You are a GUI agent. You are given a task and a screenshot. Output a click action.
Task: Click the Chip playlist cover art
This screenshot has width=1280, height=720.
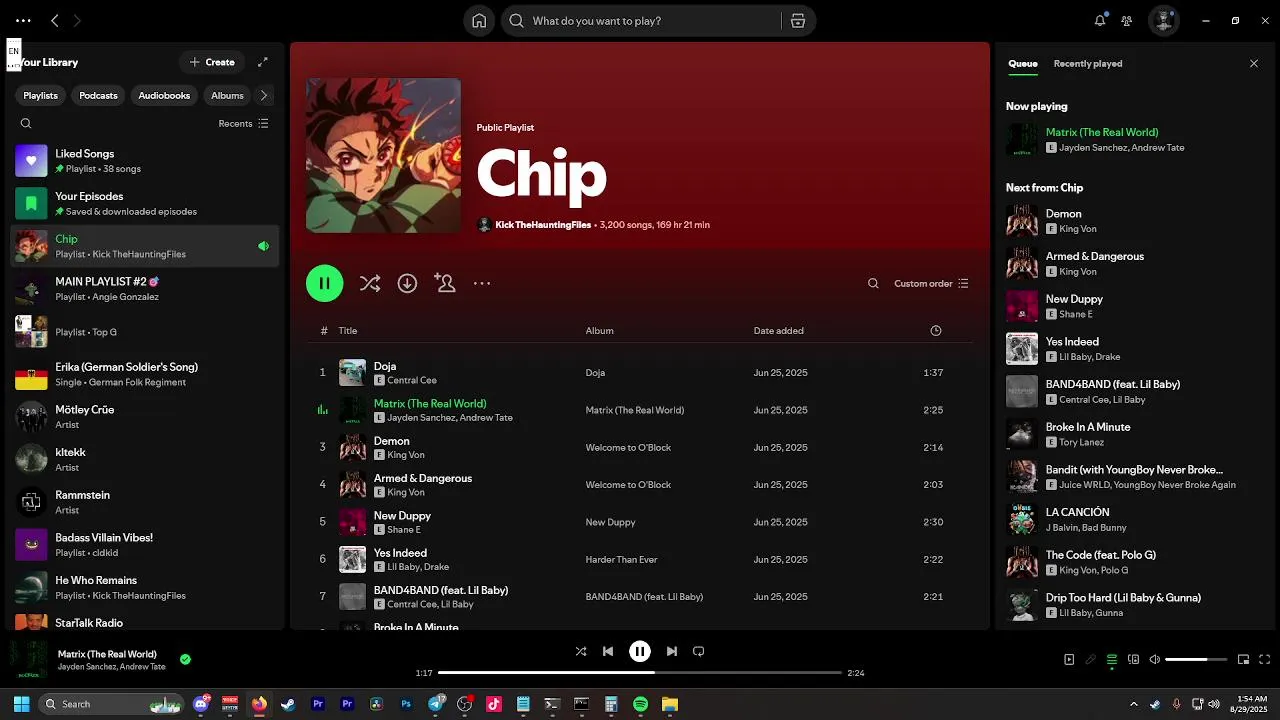point(384,155)
